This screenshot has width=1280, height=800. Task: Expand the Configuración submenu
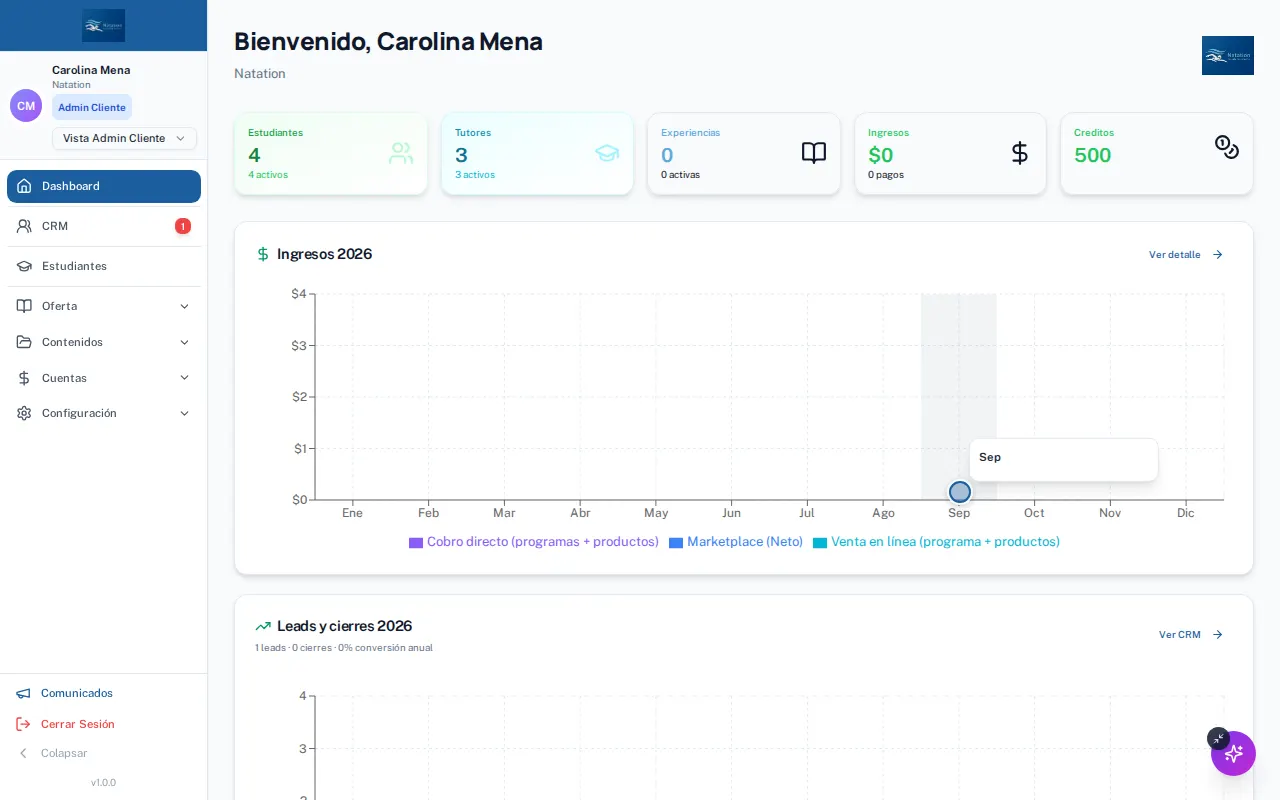[x=104, y=413]
